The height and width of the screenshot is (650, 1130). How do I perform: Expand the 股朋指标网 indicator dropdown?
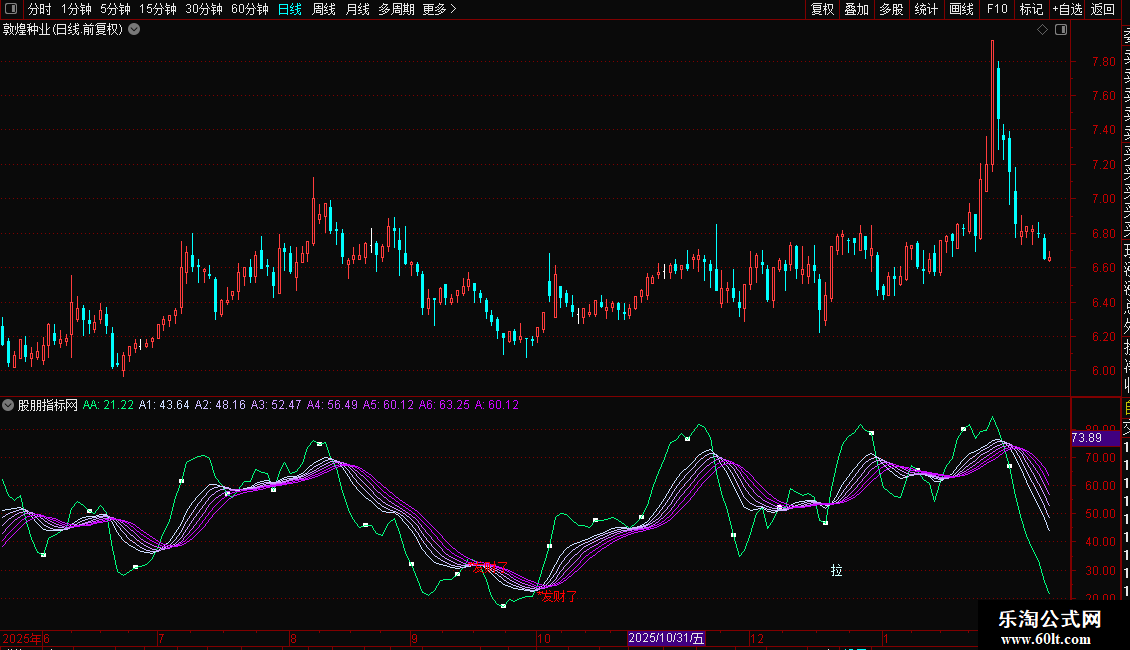[9, 405]
